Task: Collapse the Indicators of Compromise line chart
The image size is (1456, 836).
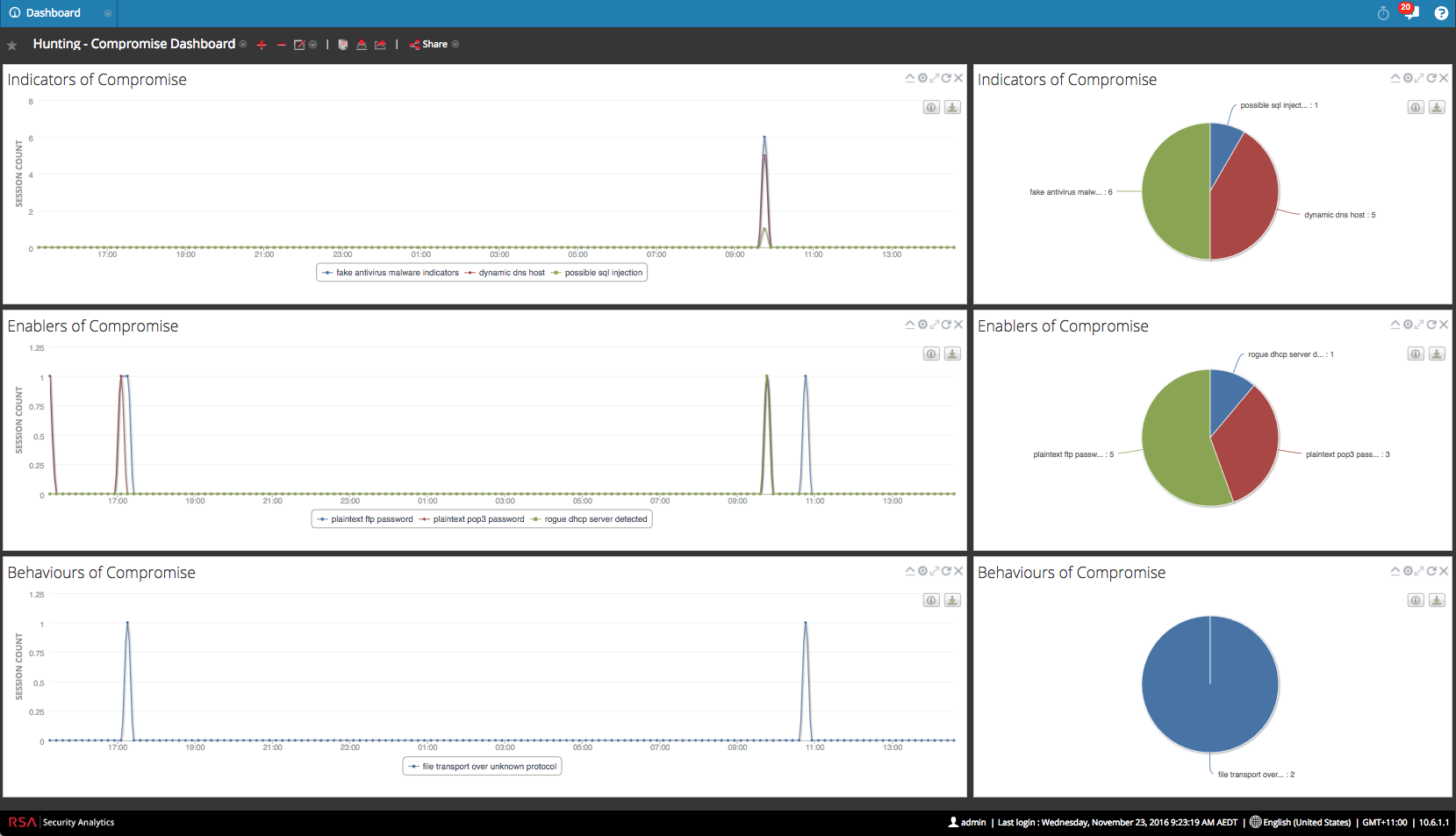Action: pyautogui.click(x=910, y=78)
